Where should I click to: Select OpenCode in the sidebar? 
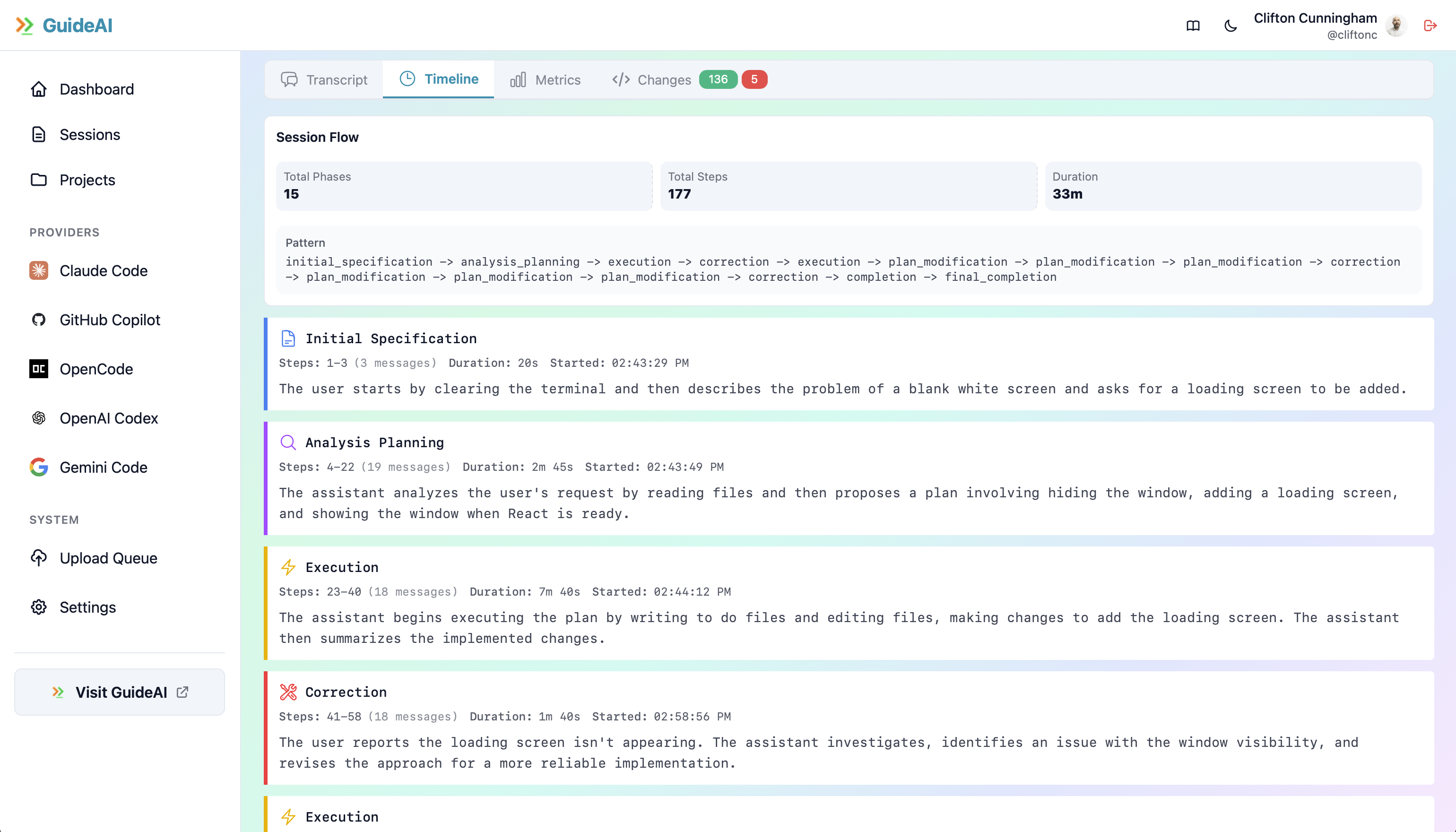coord(96,369)
